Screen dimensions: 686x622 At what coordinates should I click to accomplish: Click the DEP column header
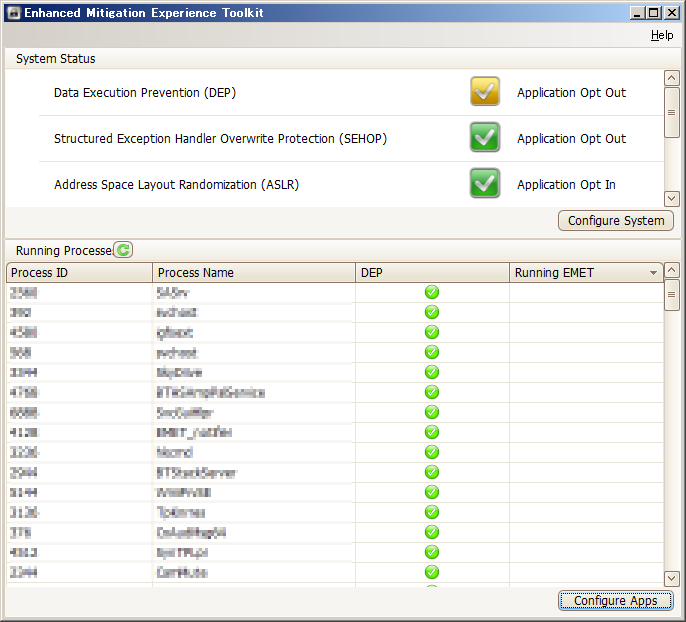(432, 272)
